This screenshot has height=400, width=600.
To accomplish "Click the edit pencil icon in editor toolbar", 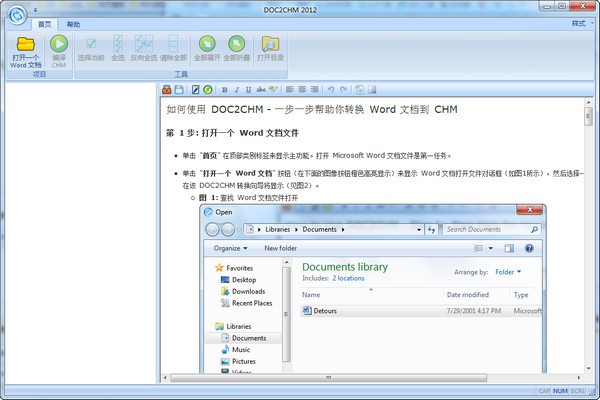I will coord(196,90).
